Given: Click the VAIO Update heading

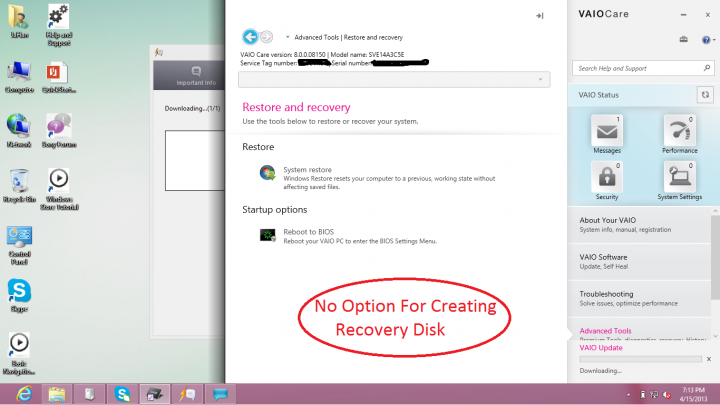Looking at the screenshot, I should click(x=601, y=348).
